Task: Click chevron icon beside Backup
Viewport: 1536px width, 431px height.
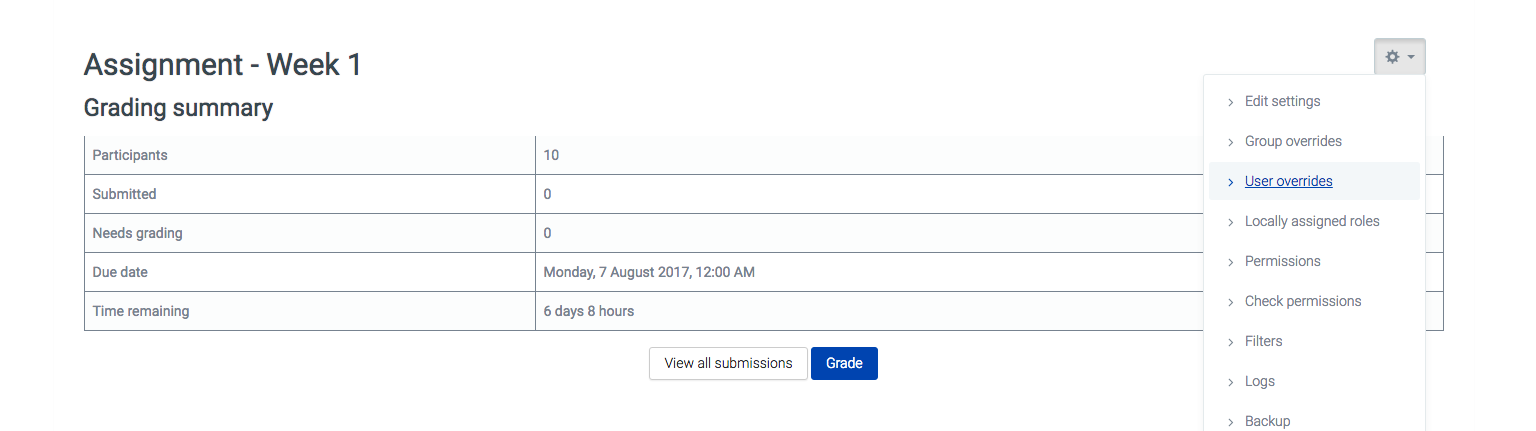Action: (x=1231, y=422)
